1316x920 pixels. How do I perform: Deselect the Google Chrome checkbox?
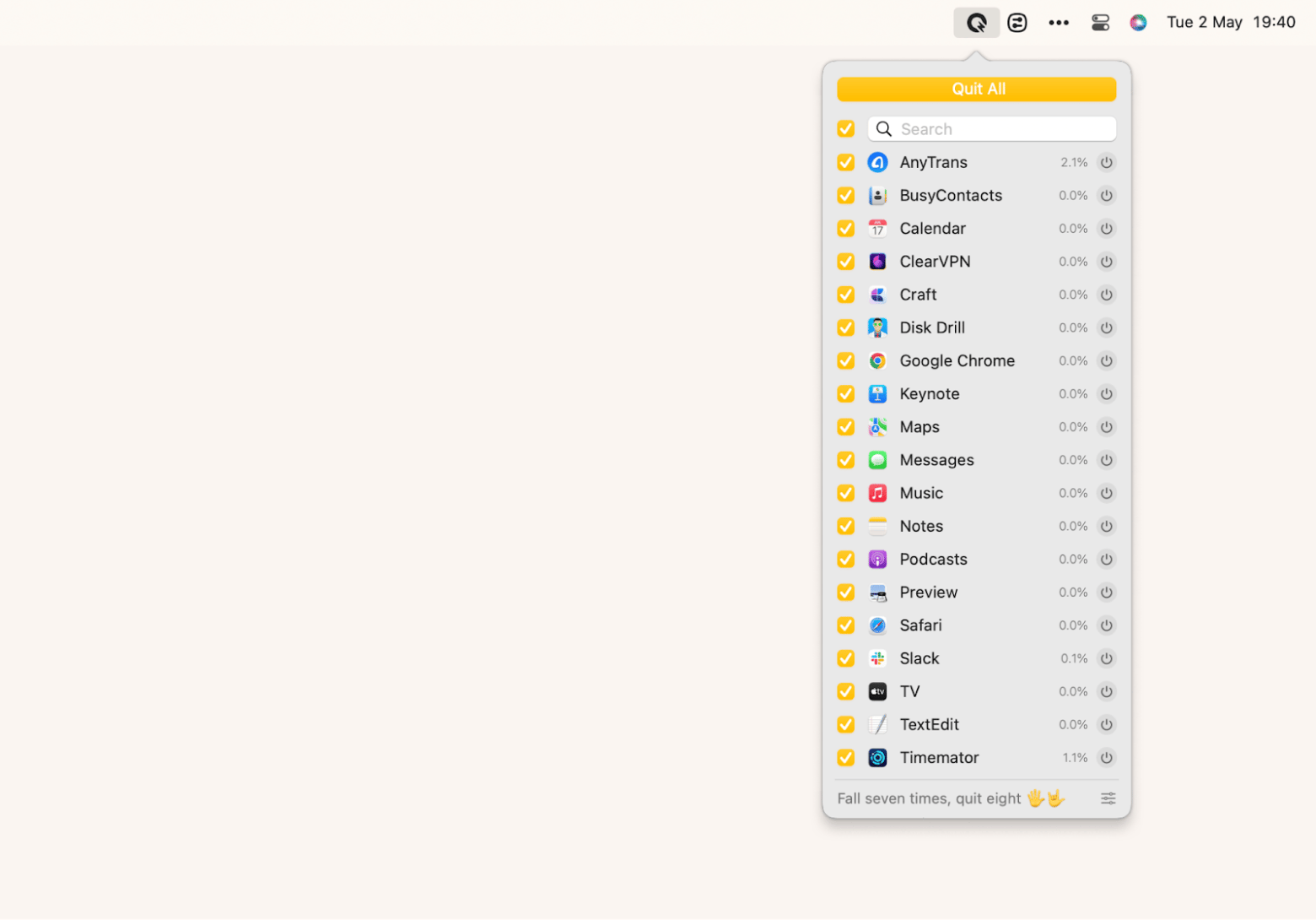click(x=845, y=361)
